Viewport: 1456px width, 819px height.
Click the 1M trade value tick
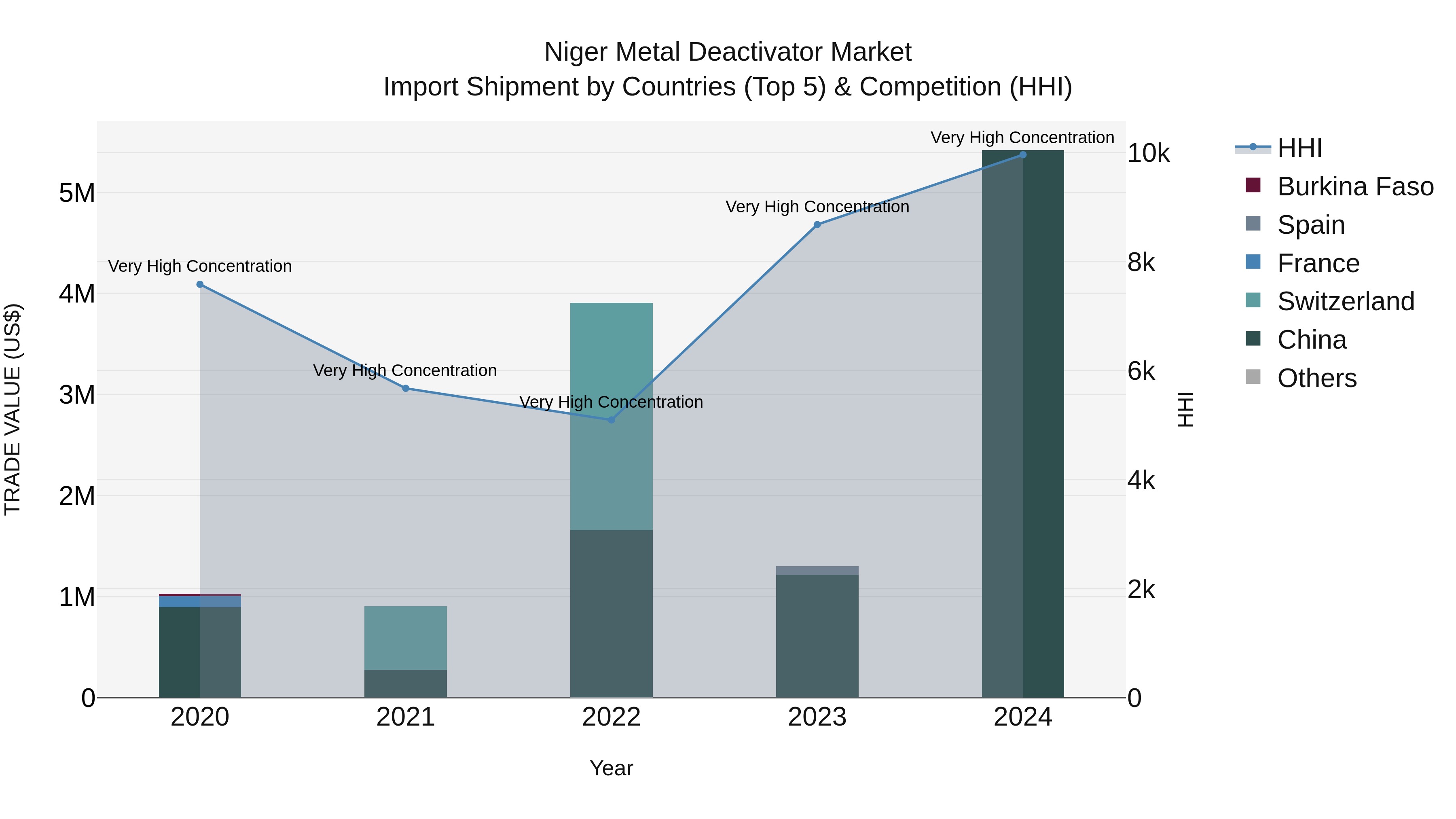(77, 597)
